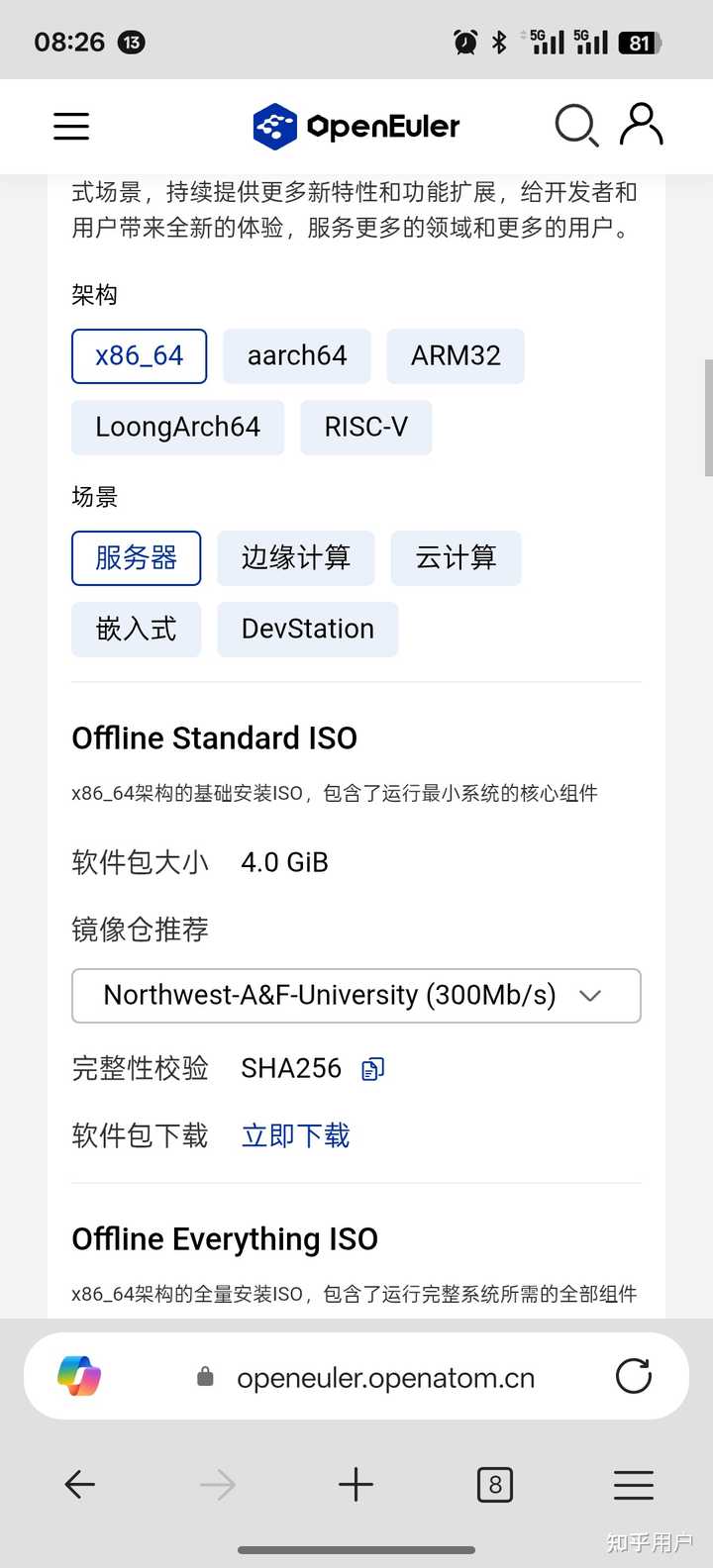Select 服务器 scenario
Image resolution: width=713 pixels, height=1568 pixels.
(136, 558)
